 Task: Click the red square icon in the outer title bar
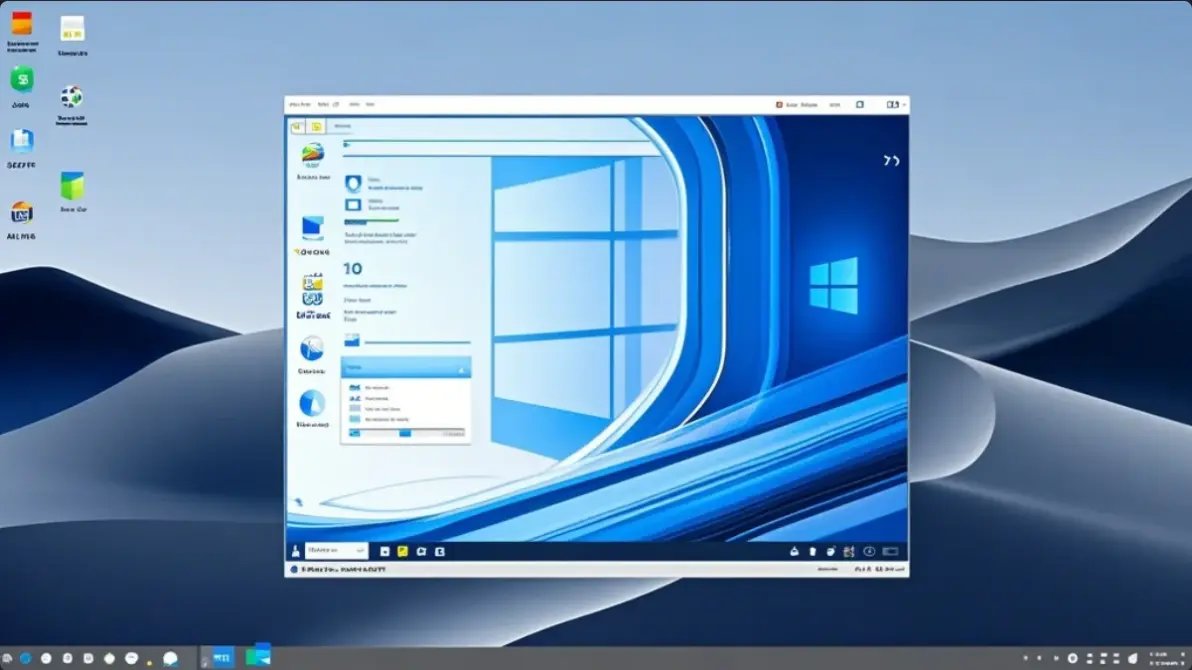point(779,105)
